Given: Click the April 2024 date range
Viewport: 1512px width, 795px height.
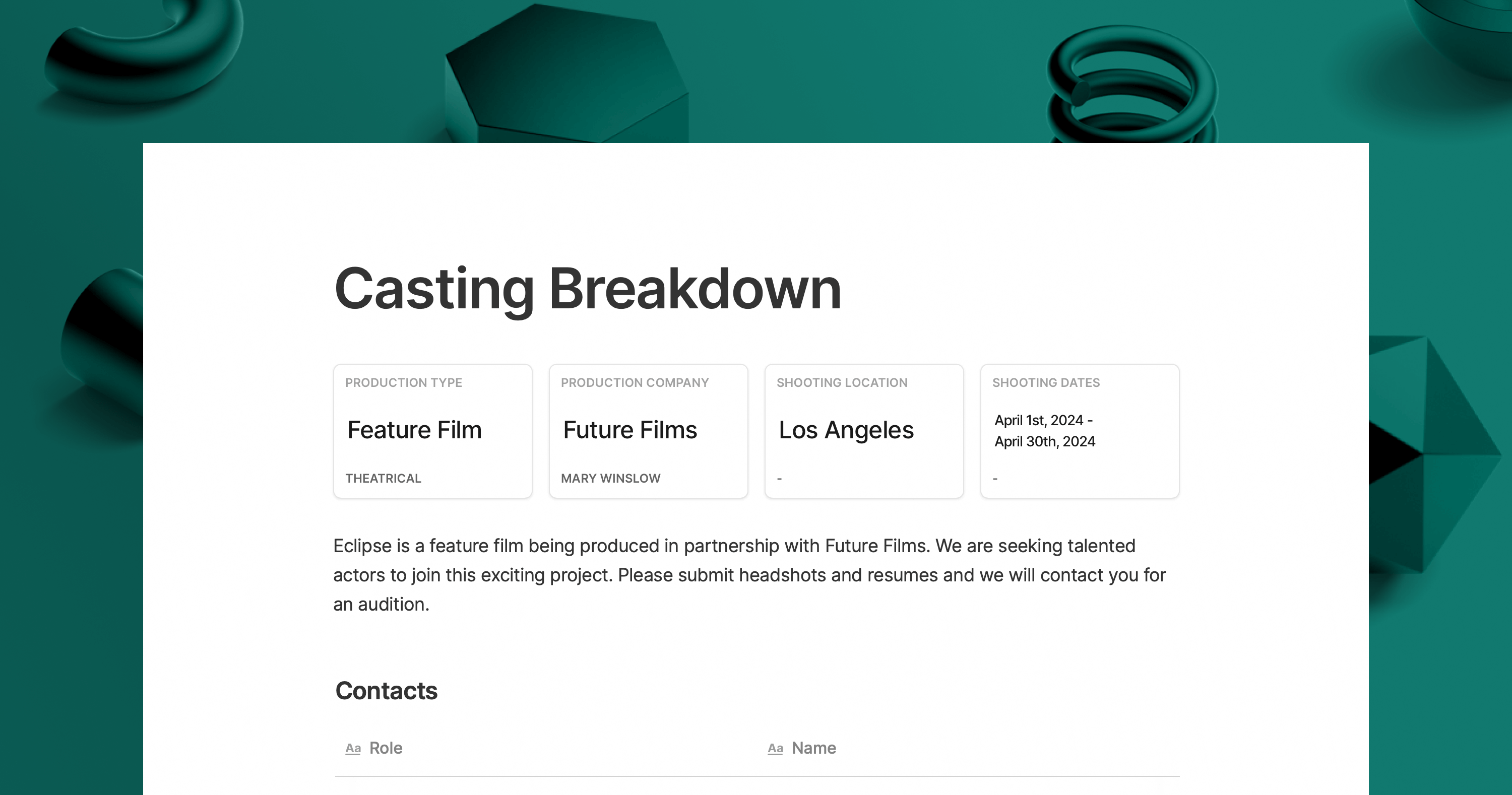Looking at the screenshot, I should coord(1044,431).
